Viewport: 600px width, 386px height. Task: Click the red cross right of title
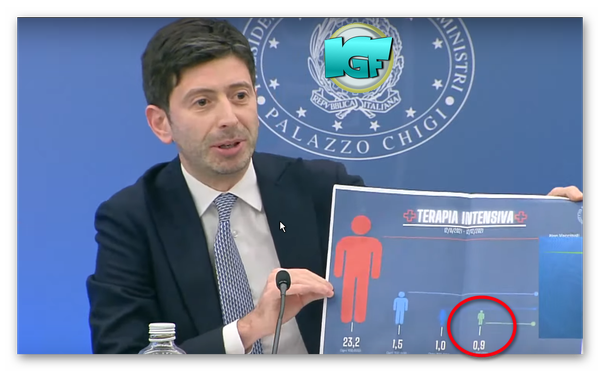pos(520,217)
